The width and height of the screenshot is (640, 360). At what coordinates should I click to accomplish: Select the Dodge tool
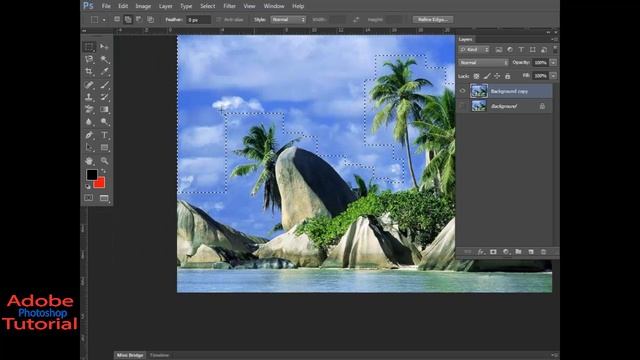pyautogui.click(x=104, y=122)
